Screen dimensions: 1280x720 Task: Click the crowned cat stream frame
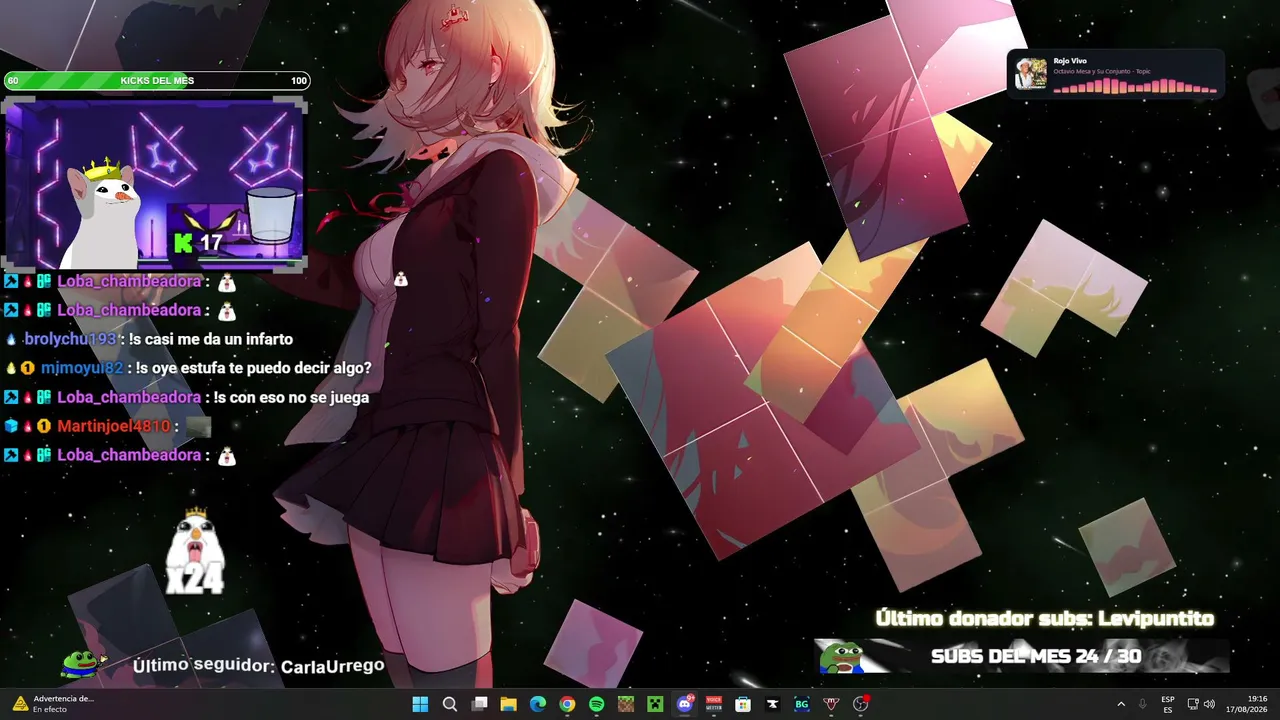tap(155, 184)
